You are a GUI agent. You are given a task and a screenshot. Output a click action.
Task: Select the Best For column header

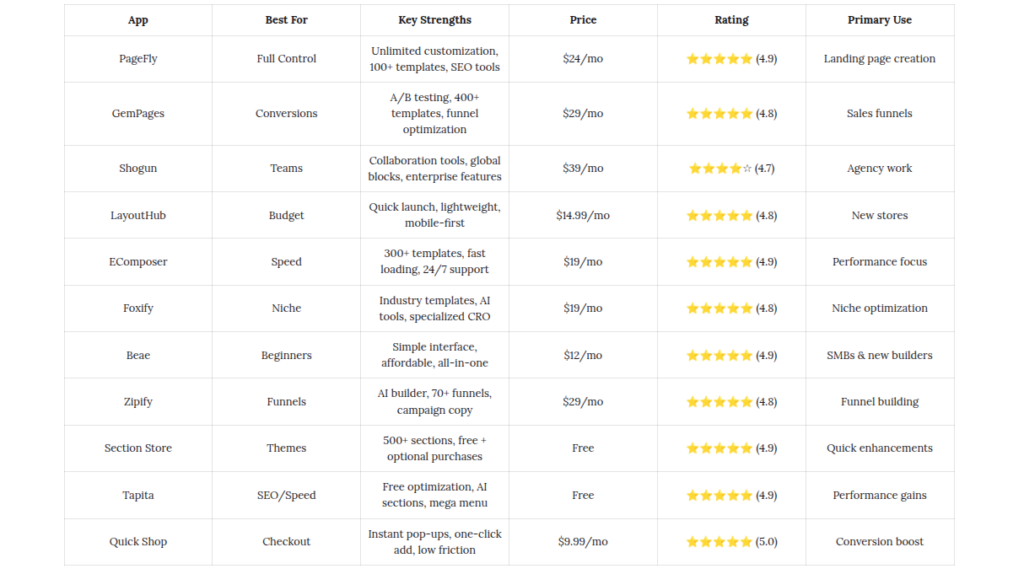(x=286, y=20)
